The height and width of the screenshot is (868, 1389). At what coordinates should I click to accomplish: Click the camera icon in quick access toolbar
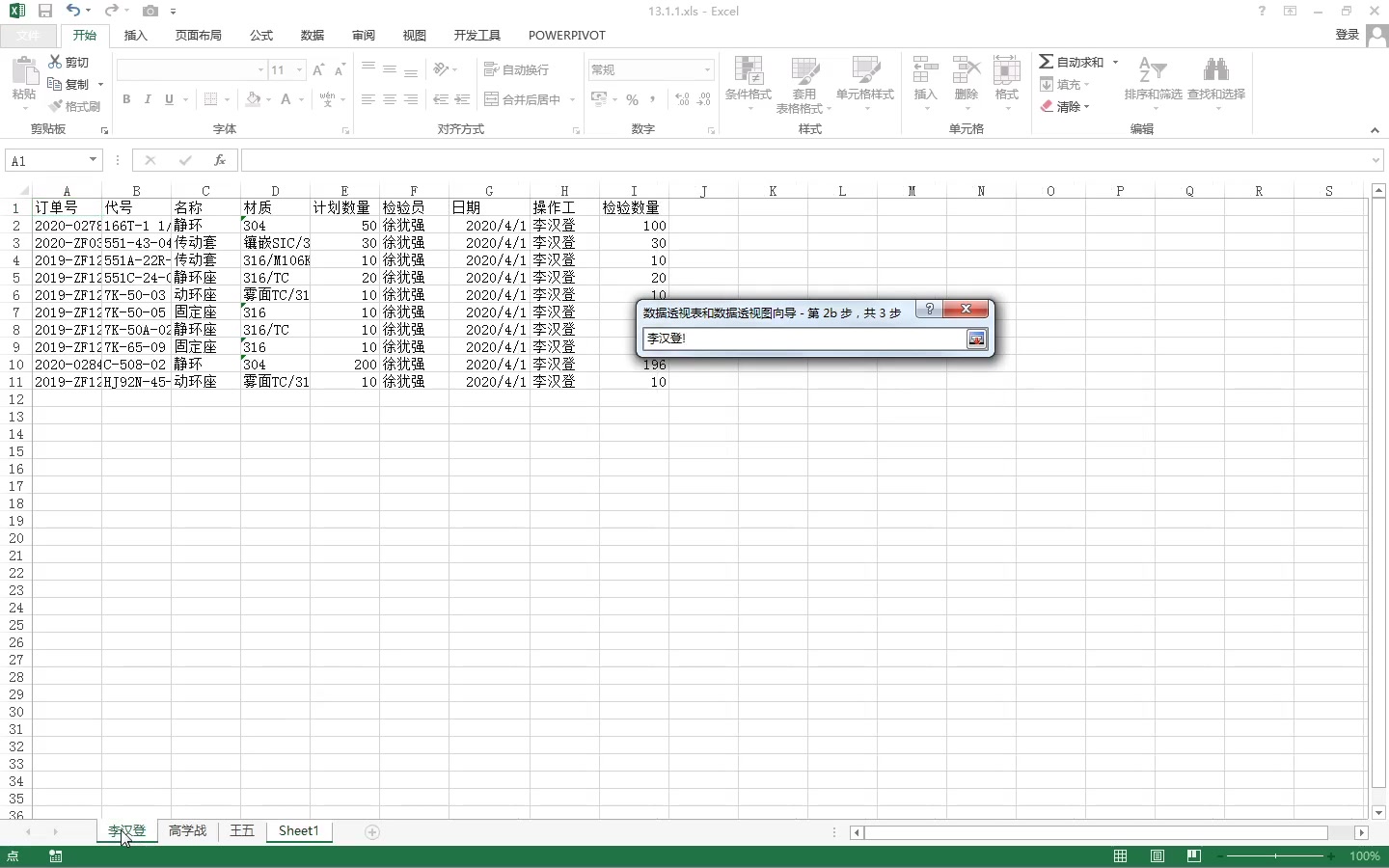click(x=150, y=12)
